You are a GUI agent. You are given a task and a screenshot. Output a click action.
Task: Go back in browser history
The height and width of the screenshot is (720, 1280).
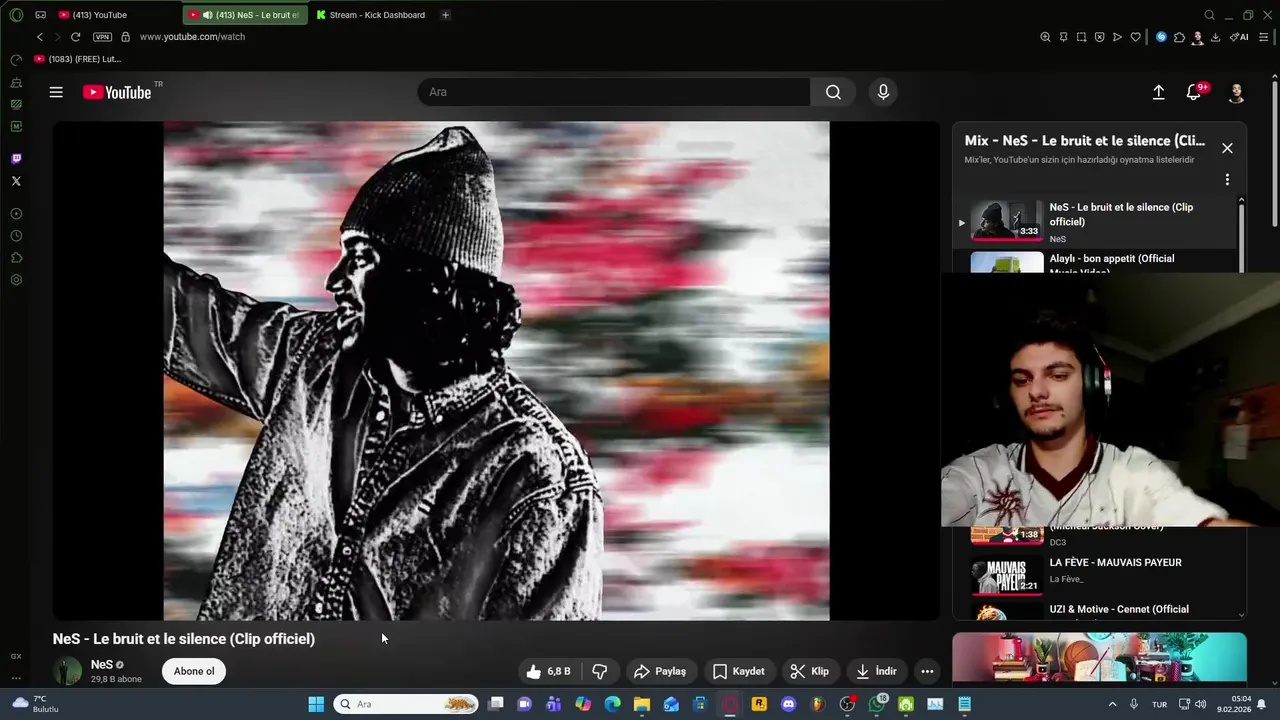[x=40, y=37]
